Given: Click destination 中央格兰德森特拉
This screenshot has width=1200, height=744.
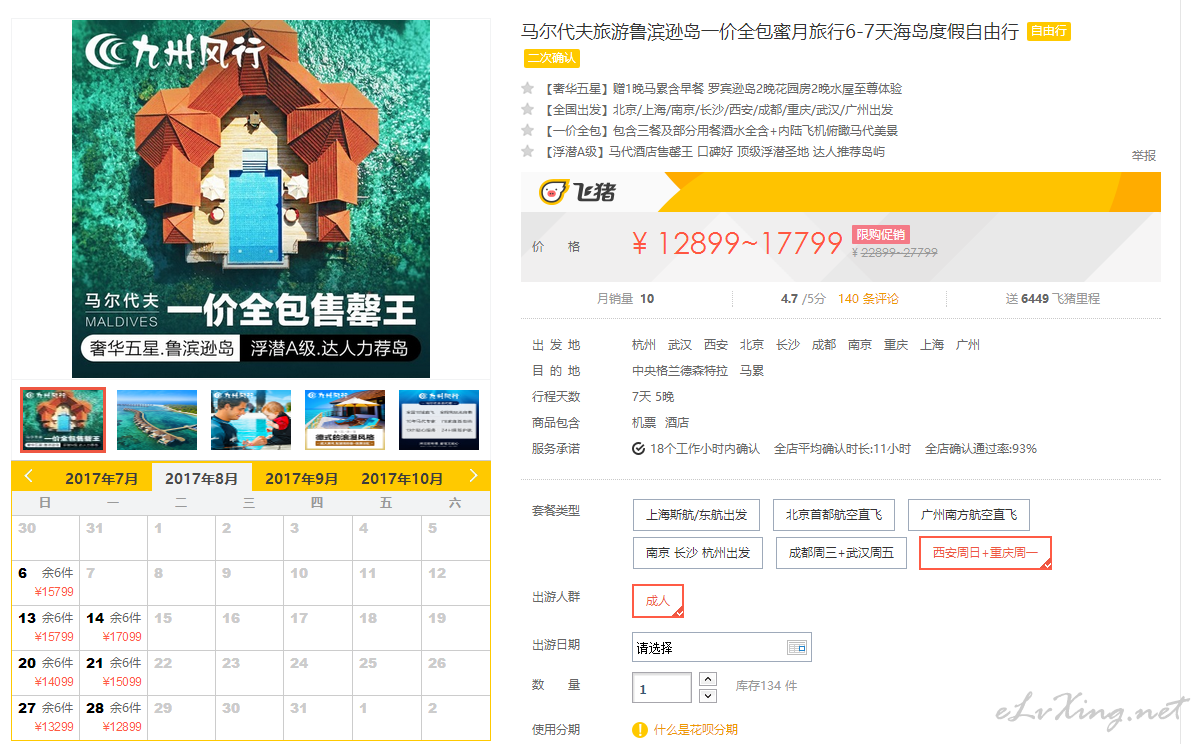Looking at the screenshot, I should [680, 371].
